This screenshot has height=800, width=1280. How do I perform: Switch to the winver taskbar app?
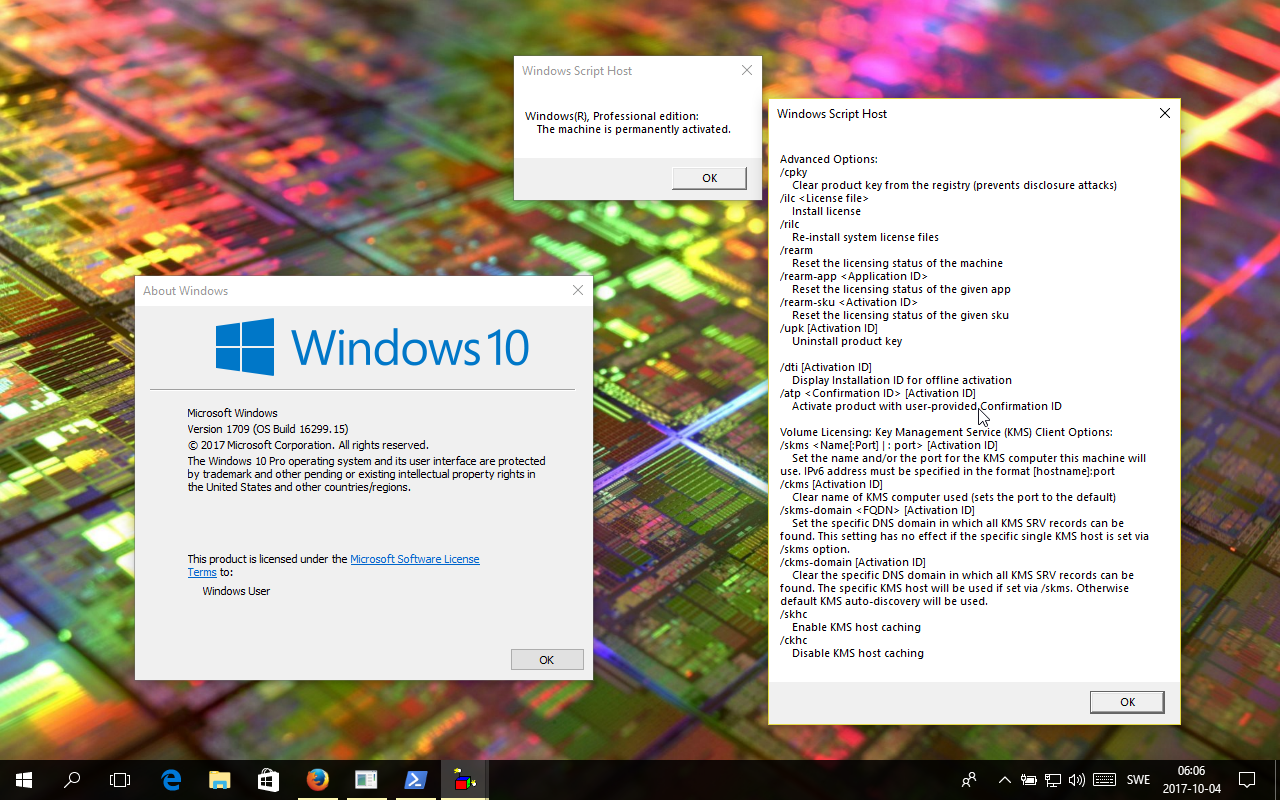pos(366,780)
